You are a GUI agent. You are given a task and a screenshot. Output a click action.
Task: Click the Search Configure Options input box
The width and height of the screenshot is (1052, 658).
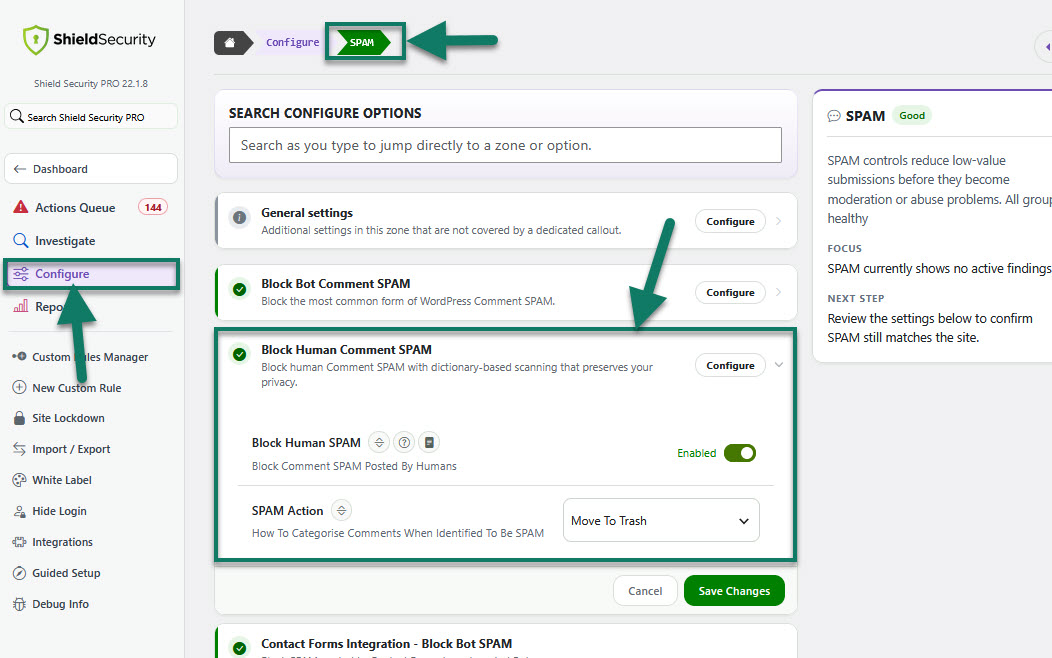pyautogui.click(x=505, y=145)
